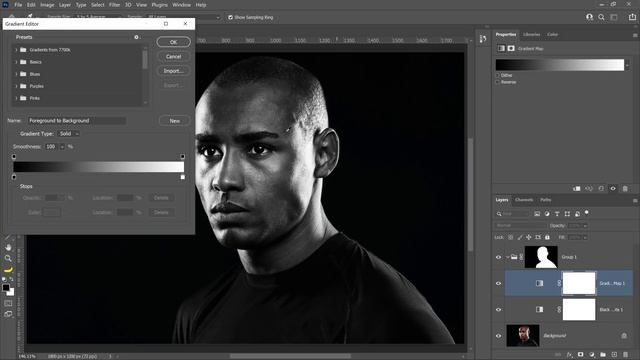Click the yellow banana-shaped toolbar icon
Screen dimensions: 640x360
8,269
